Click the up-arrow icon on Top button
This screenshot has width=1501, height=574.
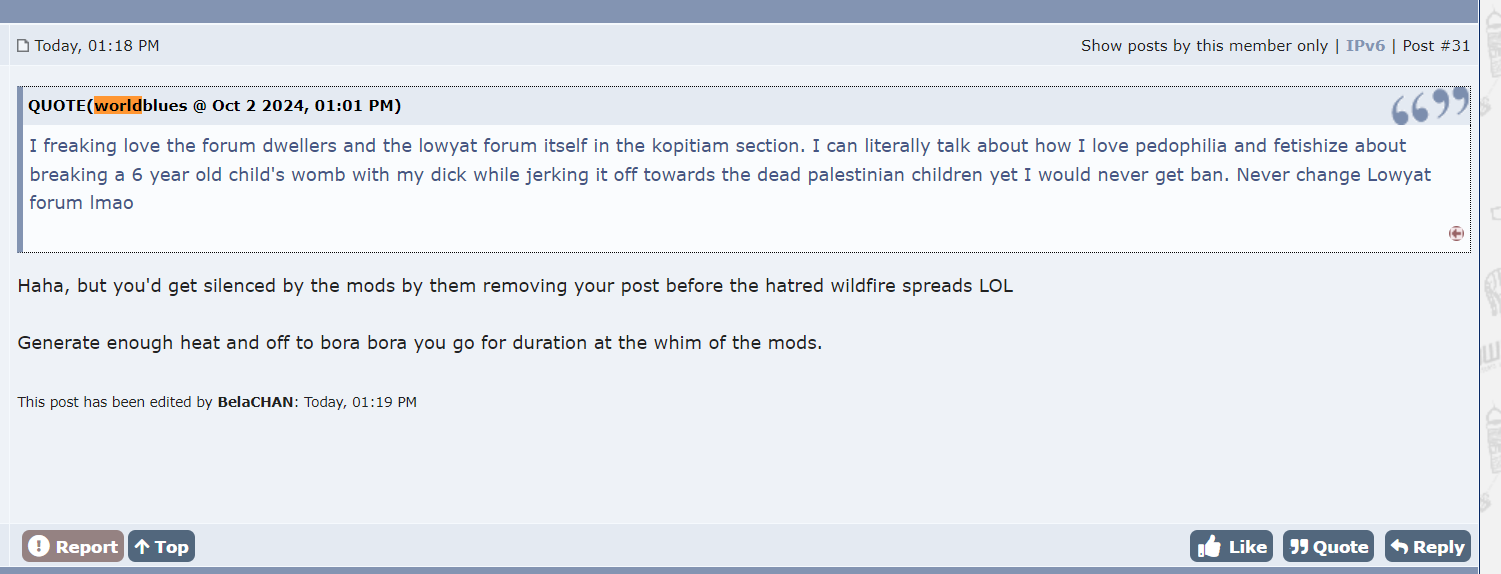142,546
